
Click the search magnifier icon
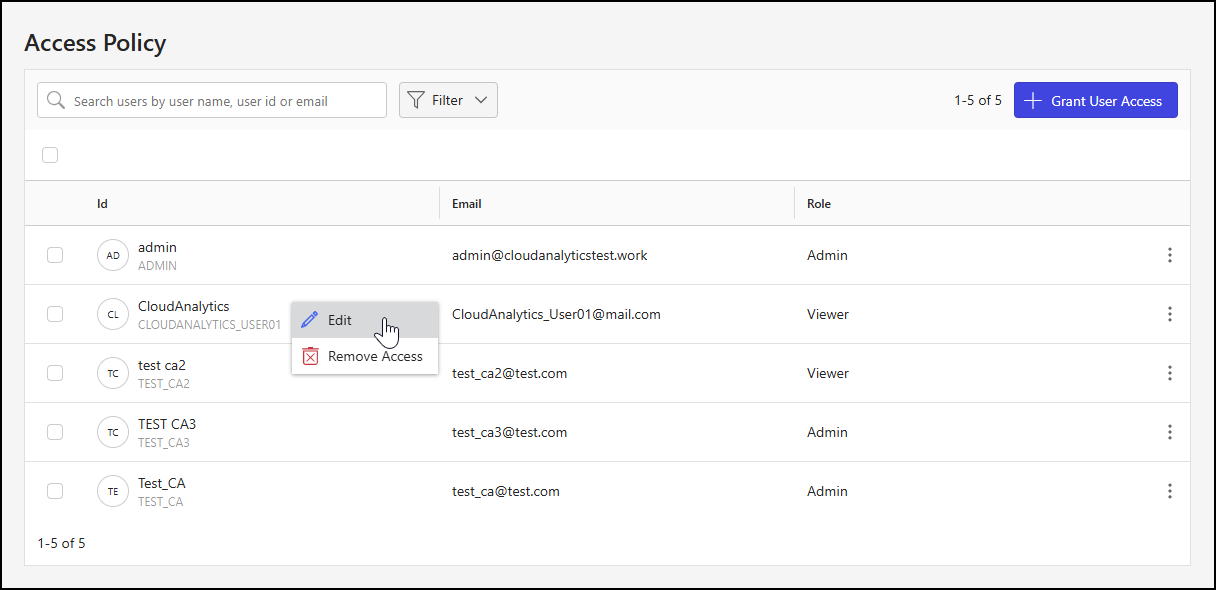click(56, 99)
